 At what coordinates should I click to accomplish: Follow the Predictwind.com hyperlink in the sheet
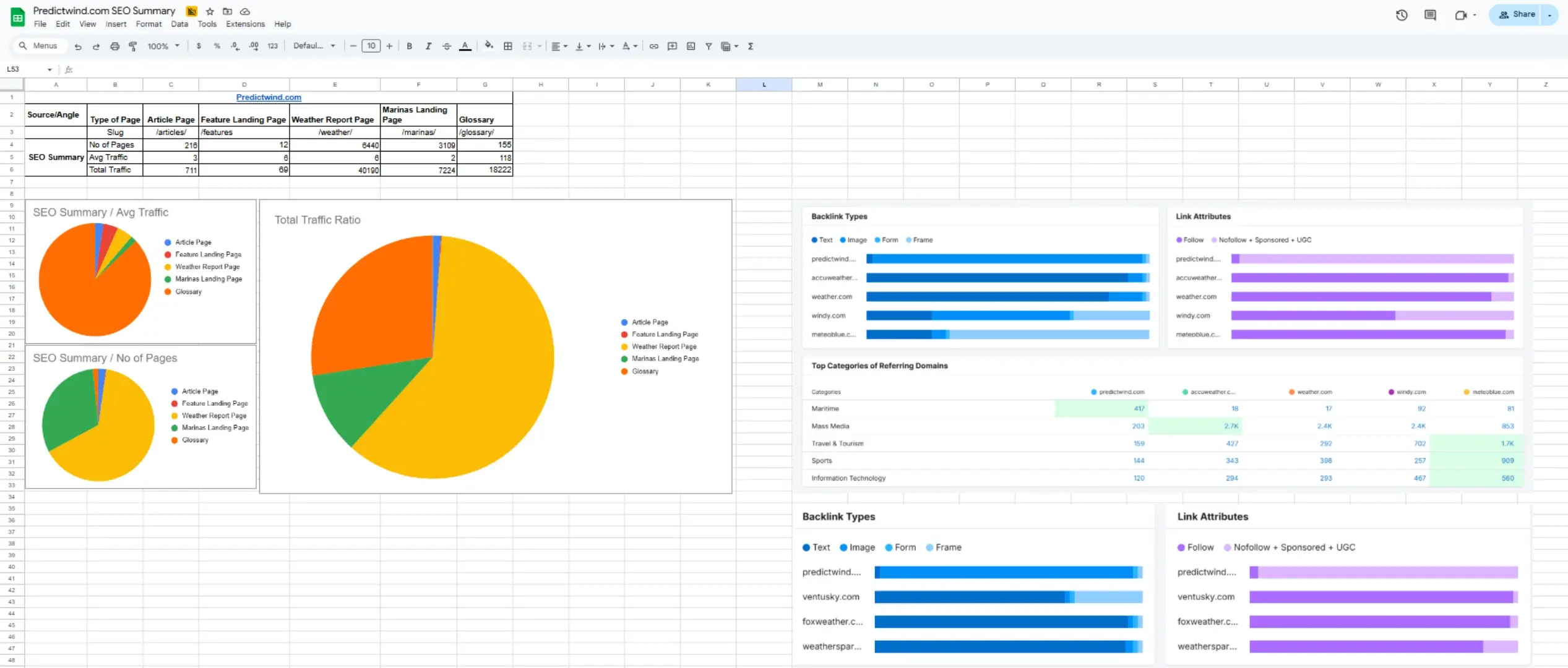pyautogui.click(x=268, y=97)
